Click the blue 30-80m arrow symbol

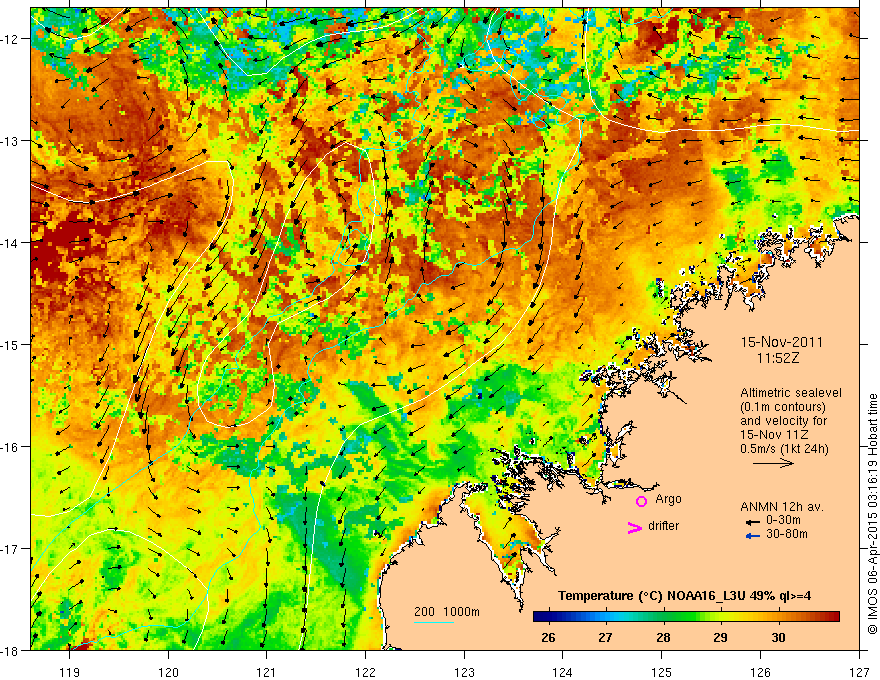point(753,536)
